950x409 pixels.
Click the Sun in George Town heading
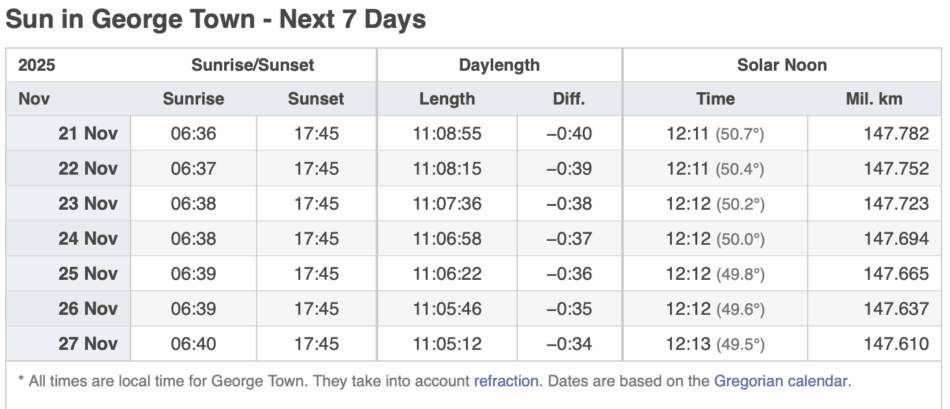coord(216,19)
